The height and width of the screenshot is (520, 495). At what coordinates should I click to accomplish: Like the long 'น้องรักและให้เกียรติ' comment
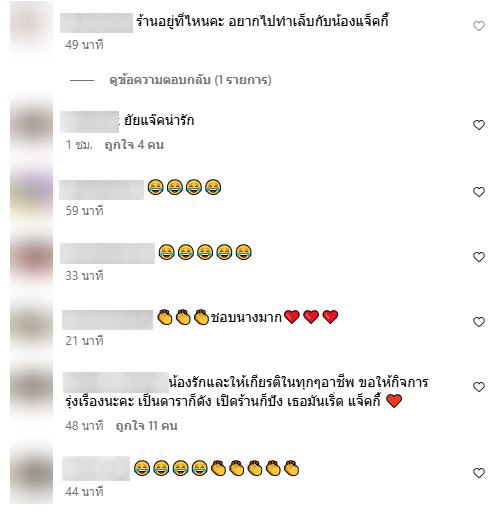479,387
